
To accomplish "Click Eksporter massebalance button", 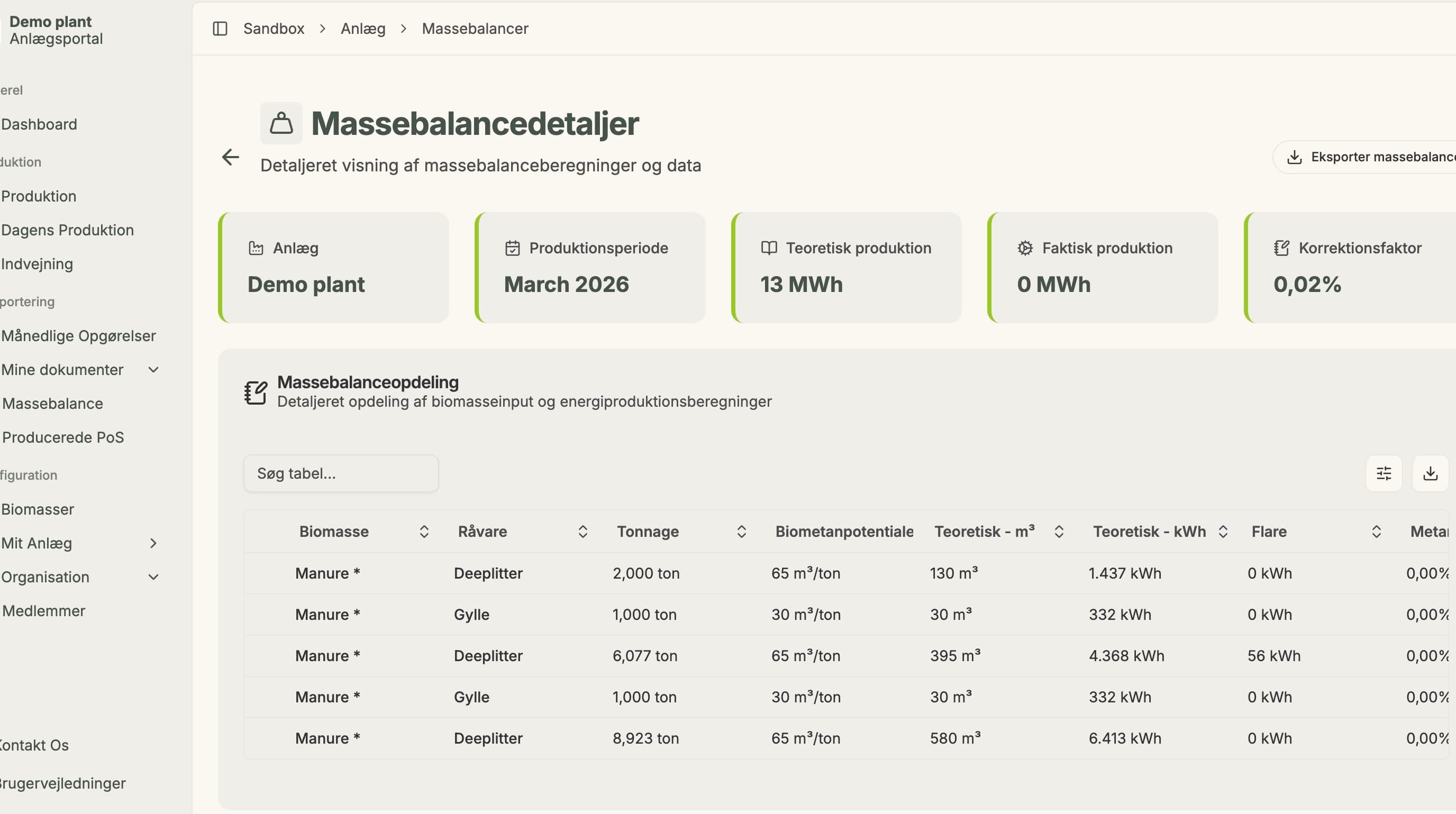I will click(1364, 157).
